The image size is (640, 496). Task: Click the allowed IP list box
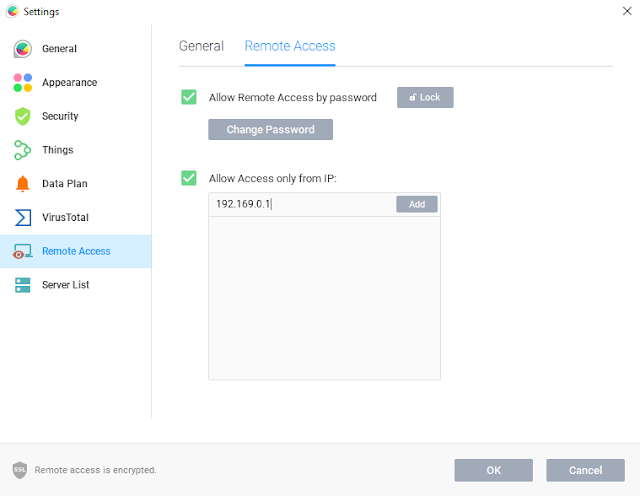[324, 298]
